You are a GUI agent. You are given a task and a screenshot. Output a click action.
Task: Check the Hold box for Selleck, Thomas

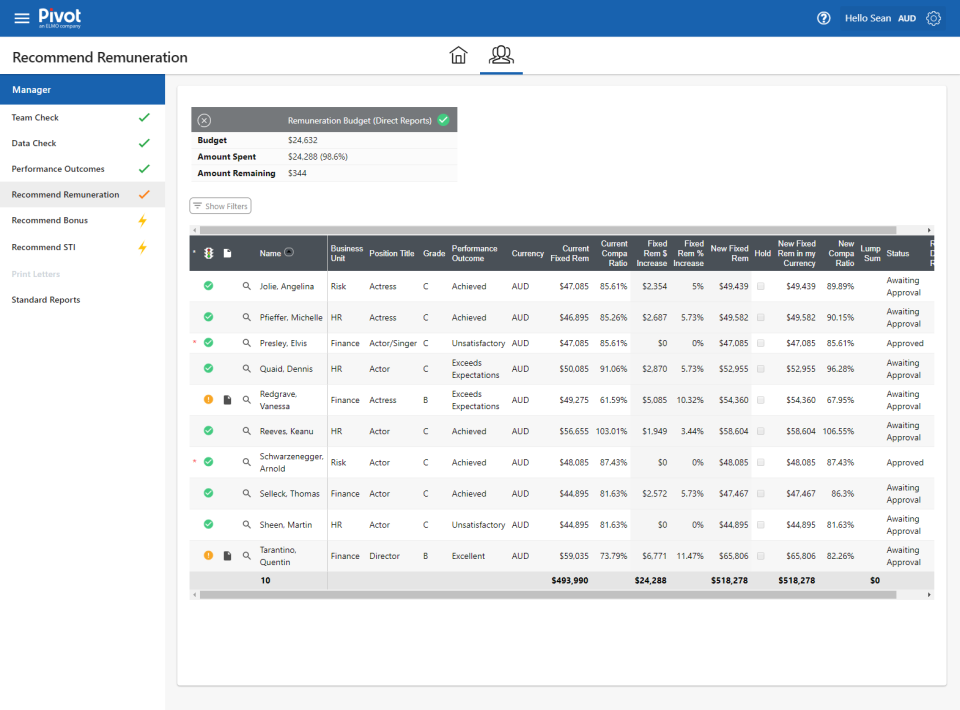click(x=763, y=493)
